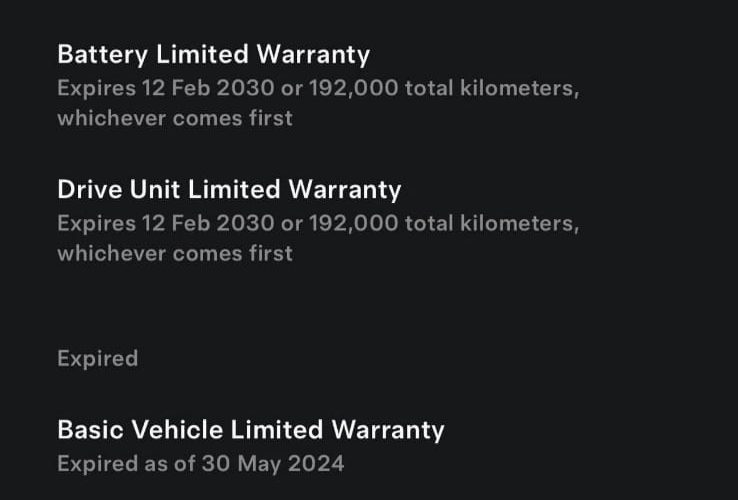Click 'whichever comes first' under Drive Unit warranty

click(174, 253)
